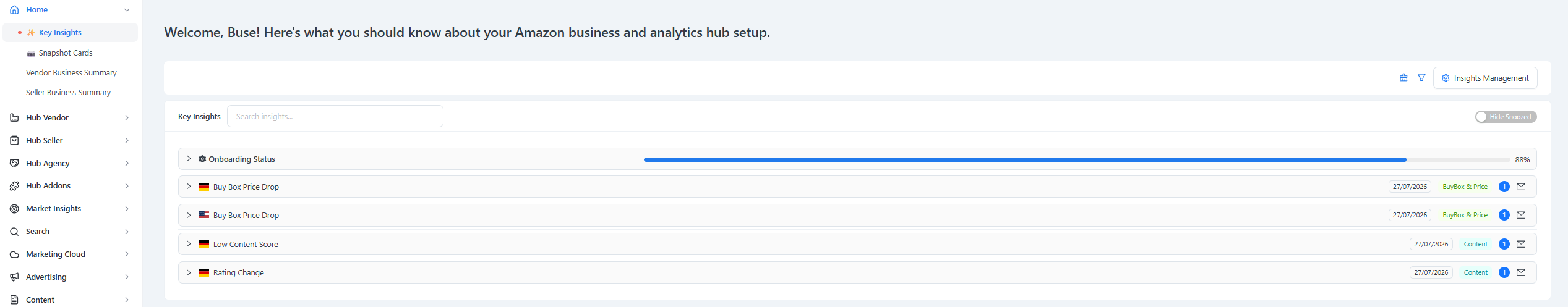Click the Marketing Cloud icon in sidebar
Image resolution: width=1568 pixels, height=307 pixels.
pos(14,254)
